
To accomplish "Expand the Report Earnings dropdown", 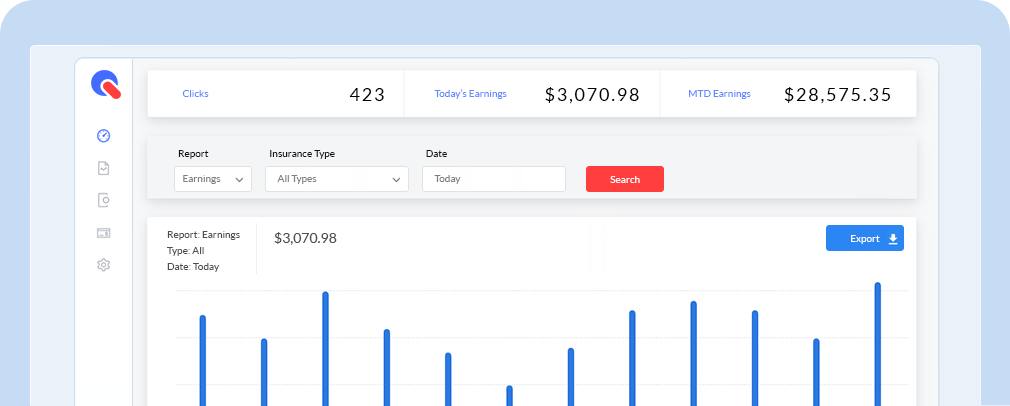I will coord(213,179).
